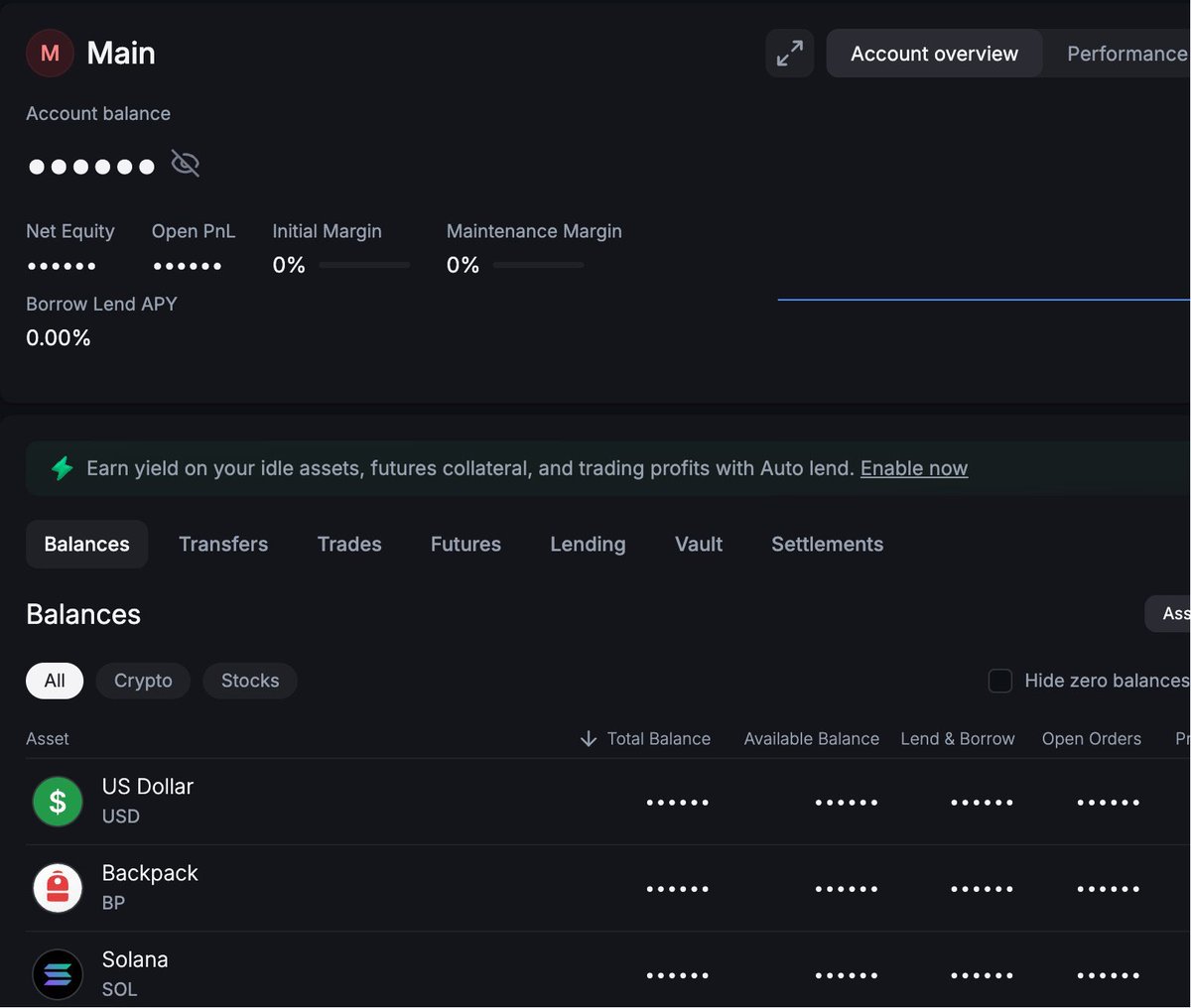Expand the account overview panel
The image size is (1191, 1008).
(790, 54)
